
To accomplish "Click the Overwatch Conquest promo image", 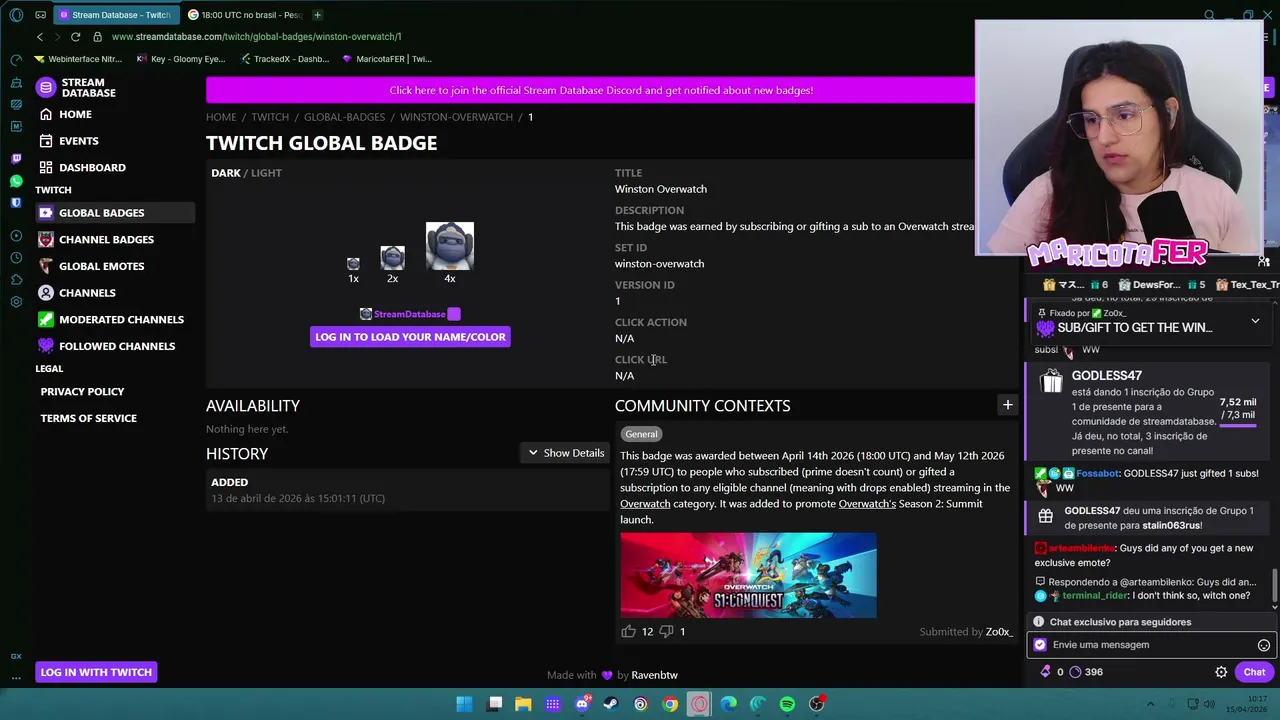I will point(748,575).
